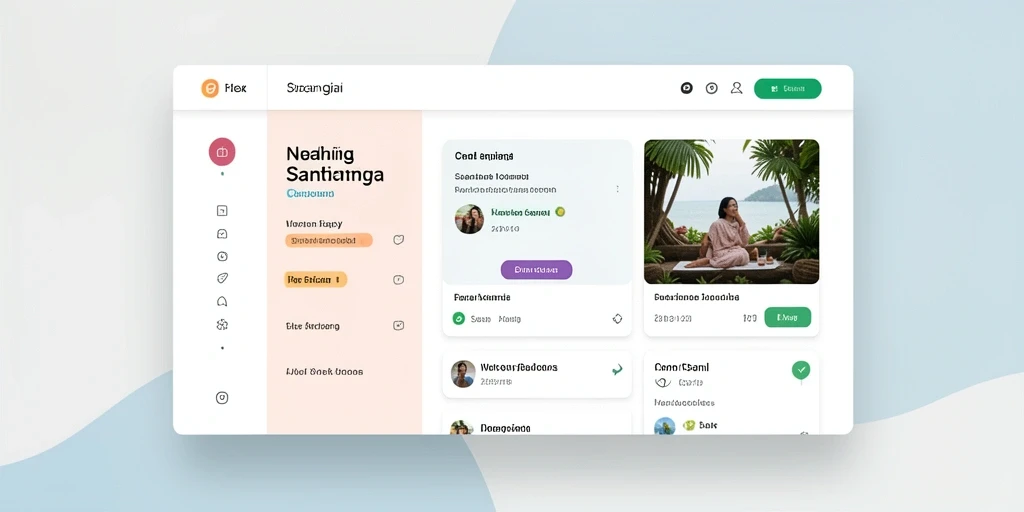Select the orange pill tag in pink panel
This screenshot has width=1024, height=512.
coord(329,240)
